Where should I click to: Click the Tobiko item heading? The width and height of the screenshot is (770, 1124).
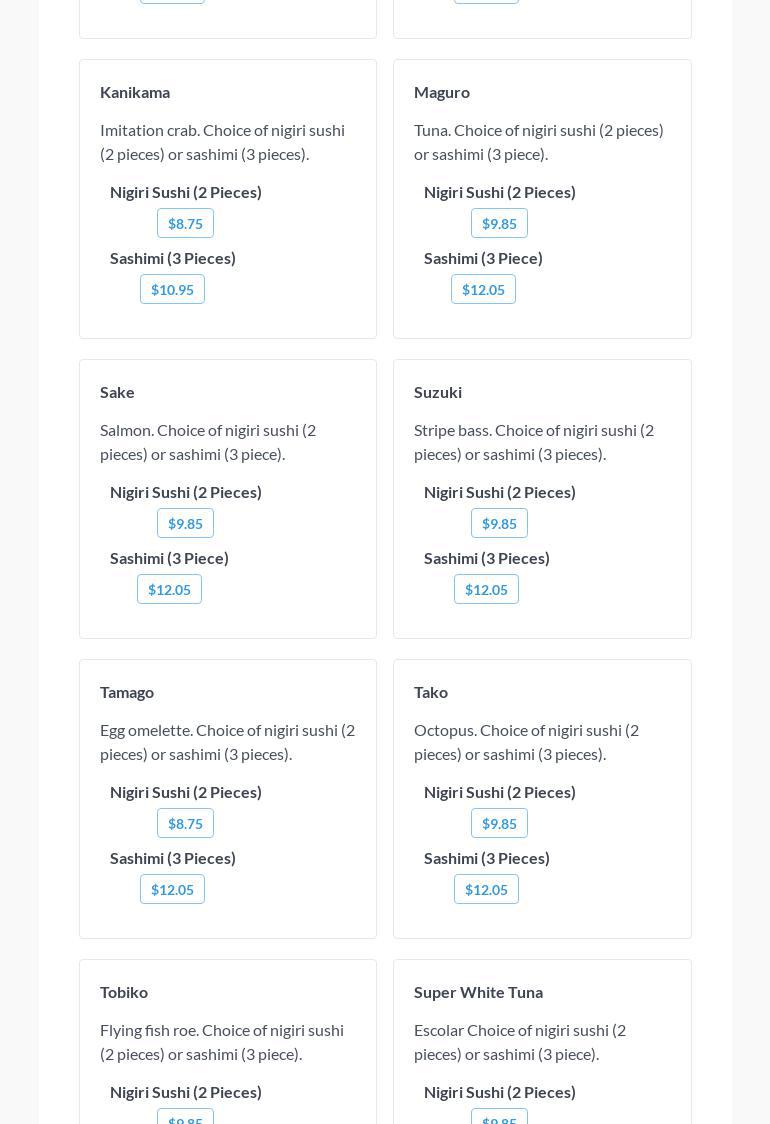(x=124, y=992)
